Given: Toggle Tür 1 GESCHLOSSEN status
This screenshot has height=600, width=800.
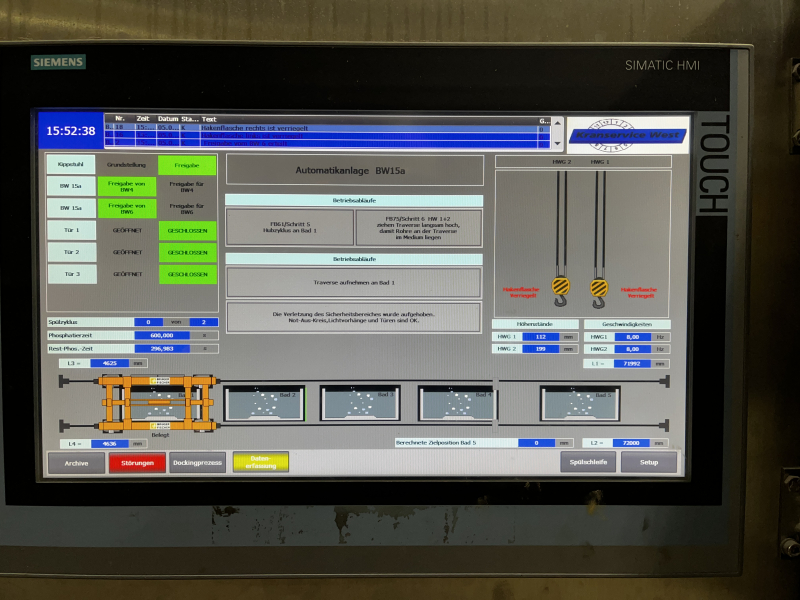Looking at the screenshot, I should pyautogui.click(x=187, y=230).
